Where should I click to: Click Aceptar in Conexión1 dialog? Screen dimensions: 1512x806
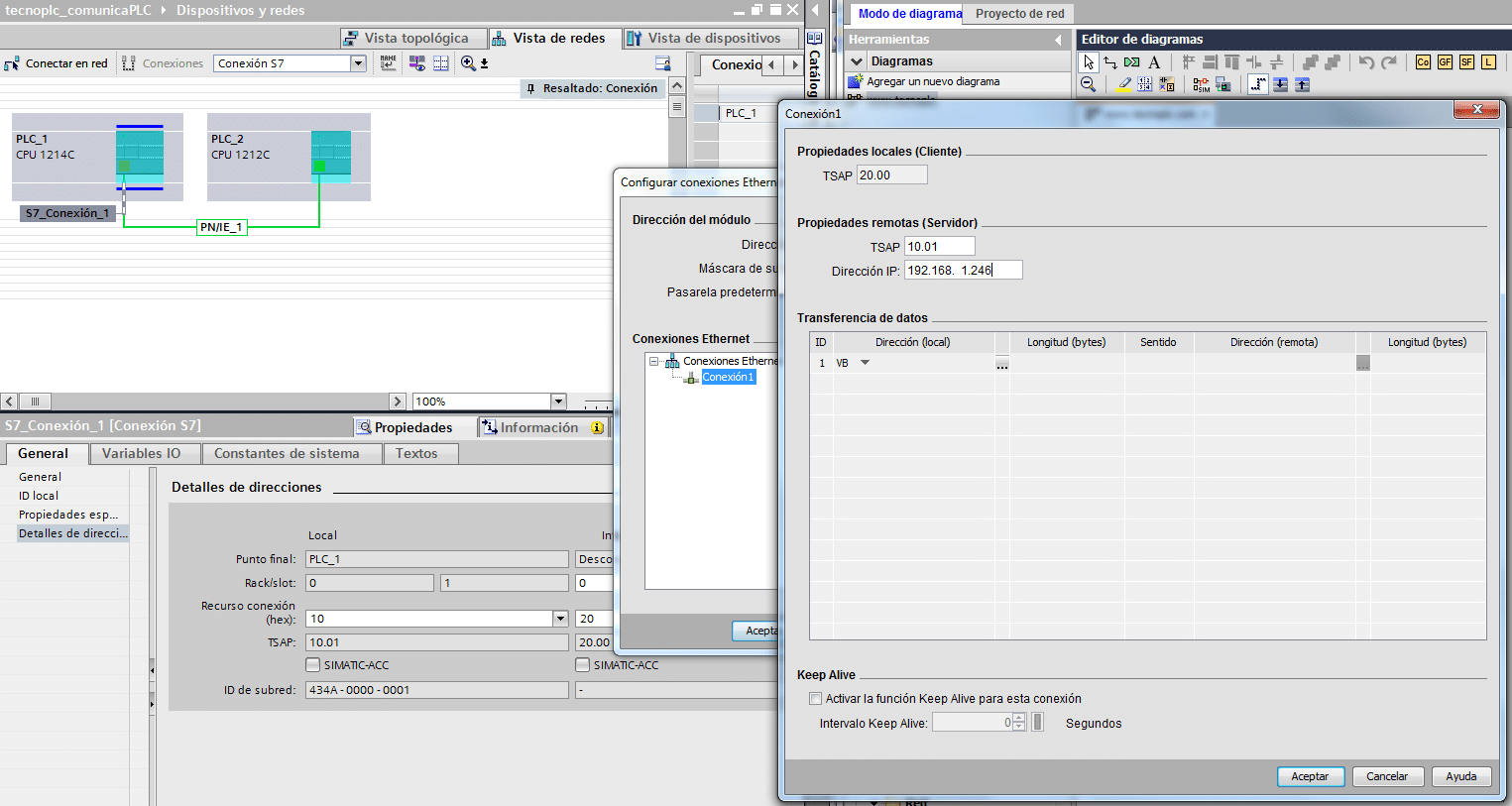[1310, 776]
